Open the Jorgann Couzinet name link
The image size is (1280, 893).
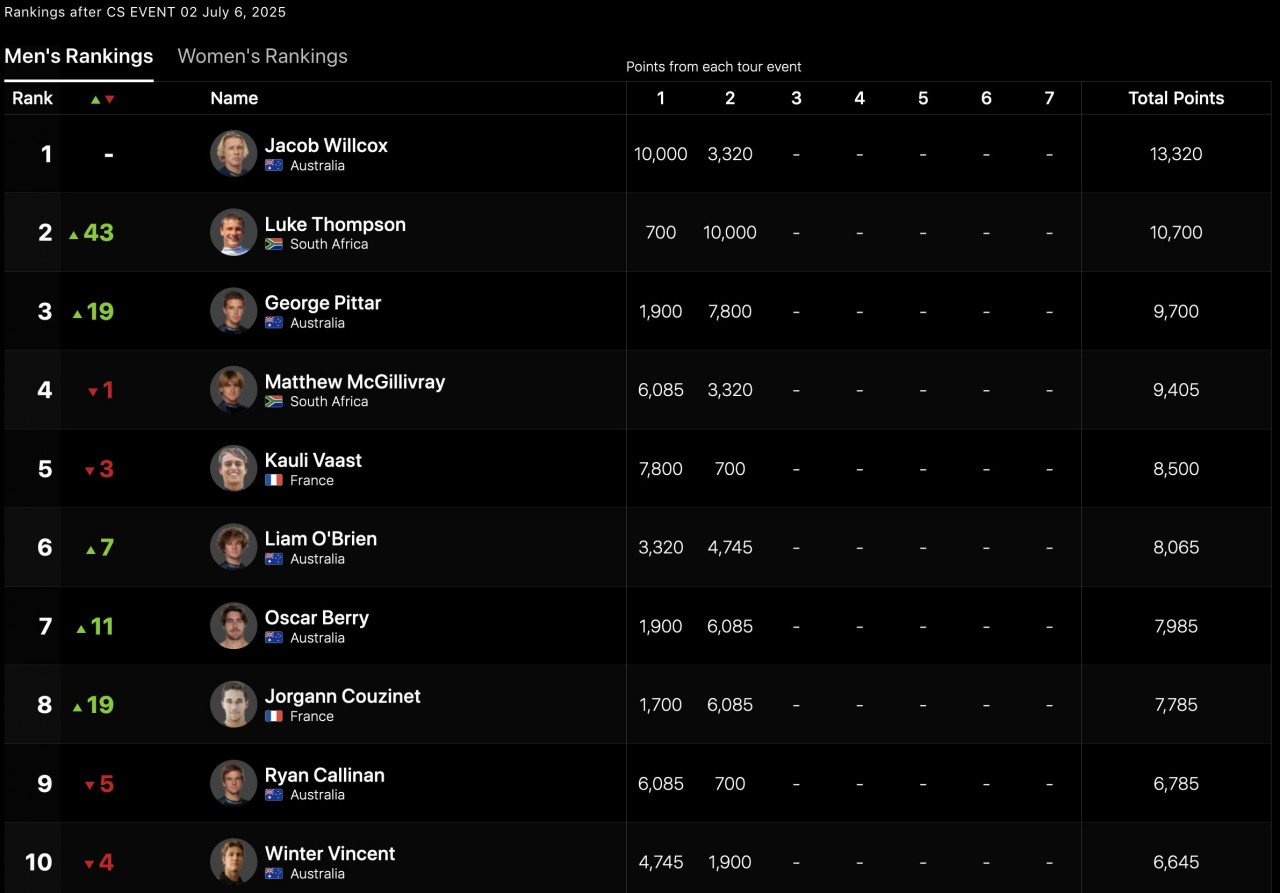(343, 696)
